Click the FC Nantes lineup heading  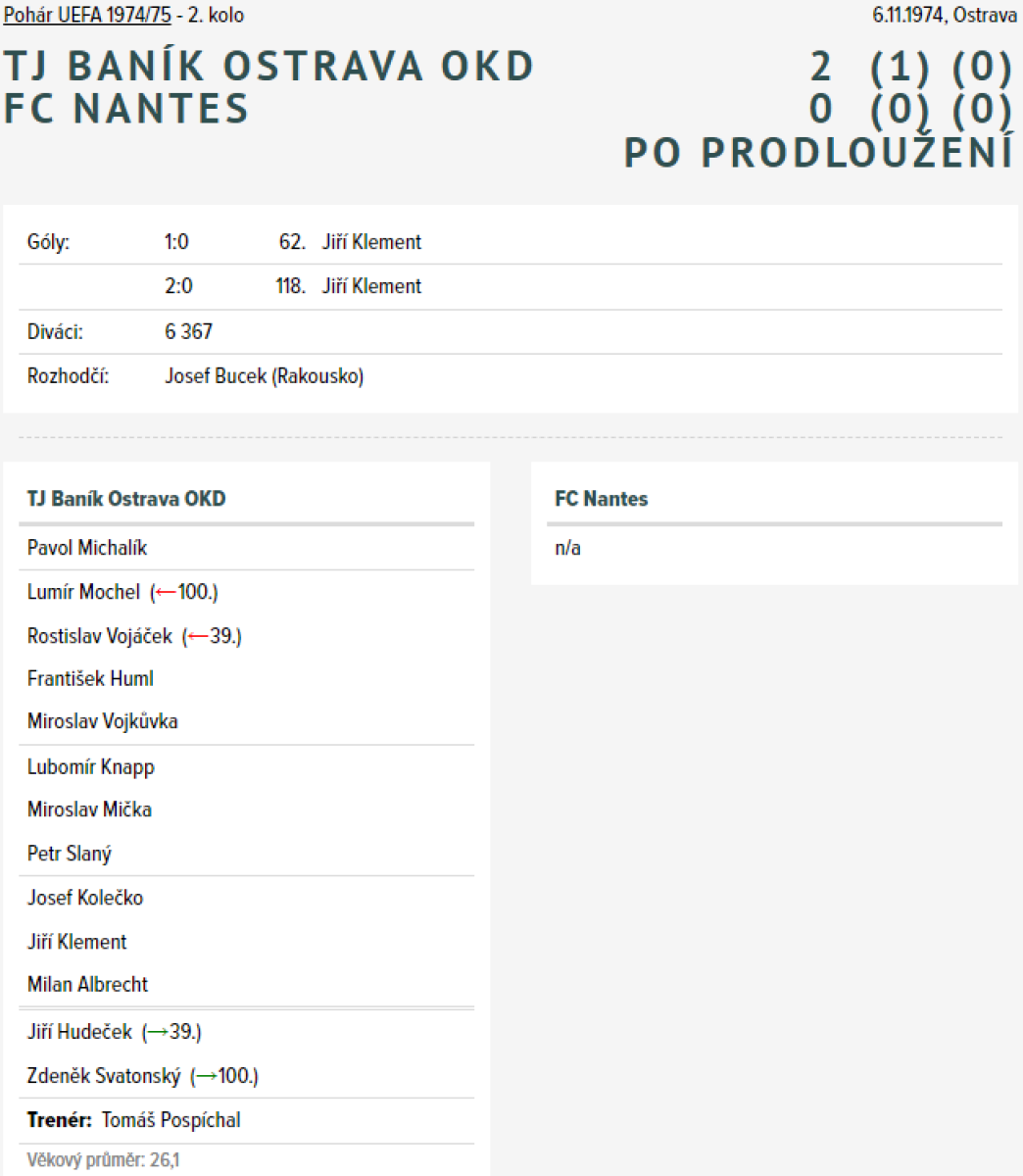[601, 499]
